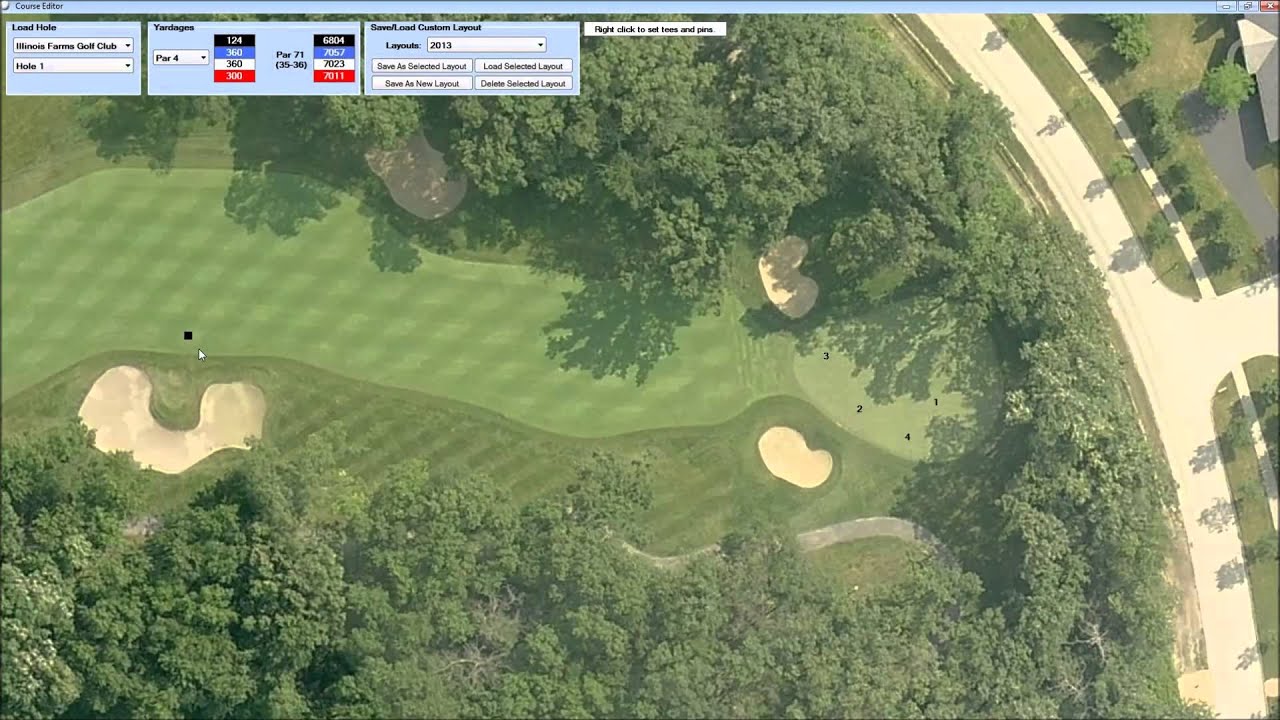Click Delete Selected Layout button
The width and height of the screenshot is (1280, 720).
[523, 84]
